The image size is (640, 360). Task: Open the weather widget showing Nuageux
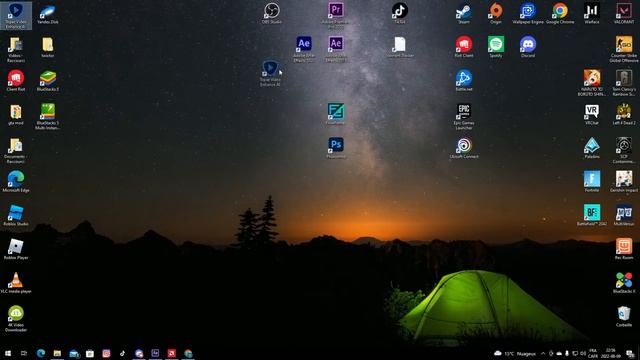point(515,353)
